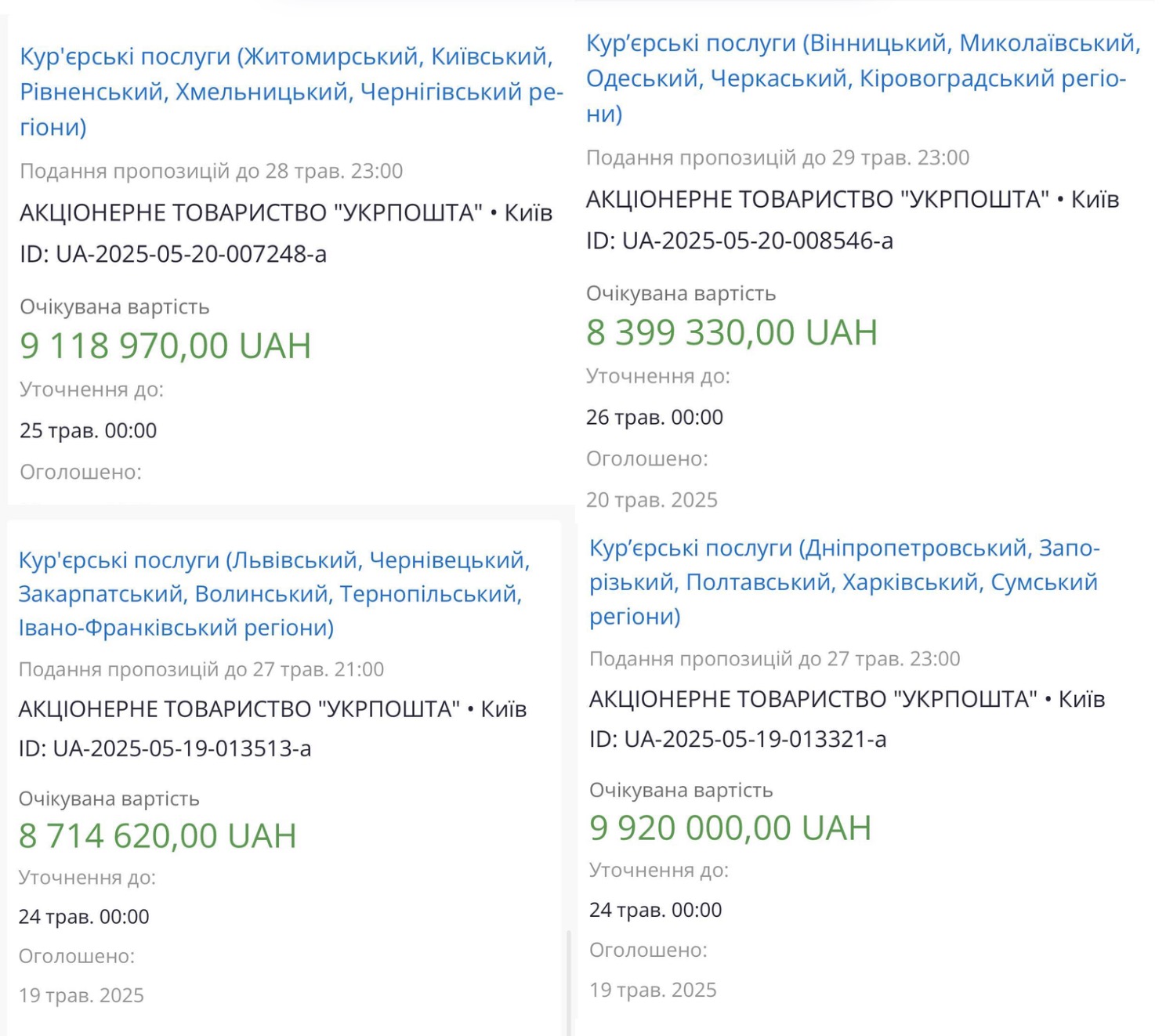The width and height of the screenshot is (1166, 1036).
Task: Click the clarification date 26 трав. 00:00
Action: (x=654, y=417)
